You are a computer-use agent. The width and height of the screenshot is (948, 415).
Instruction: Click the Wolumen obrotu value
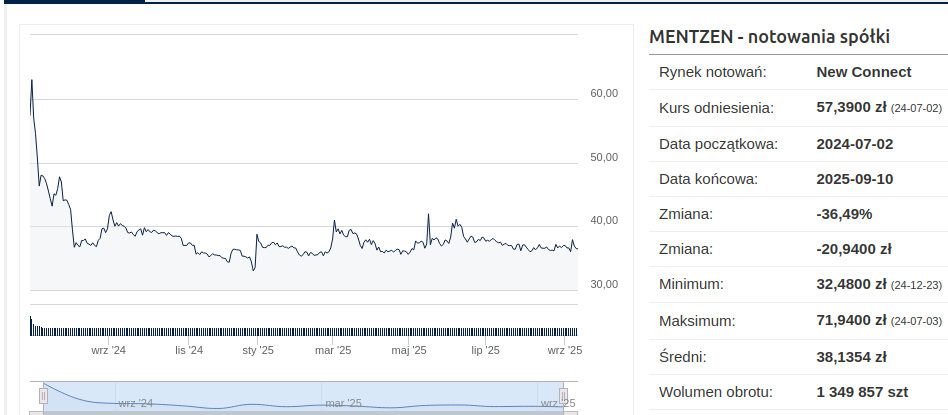pos(861,393)
